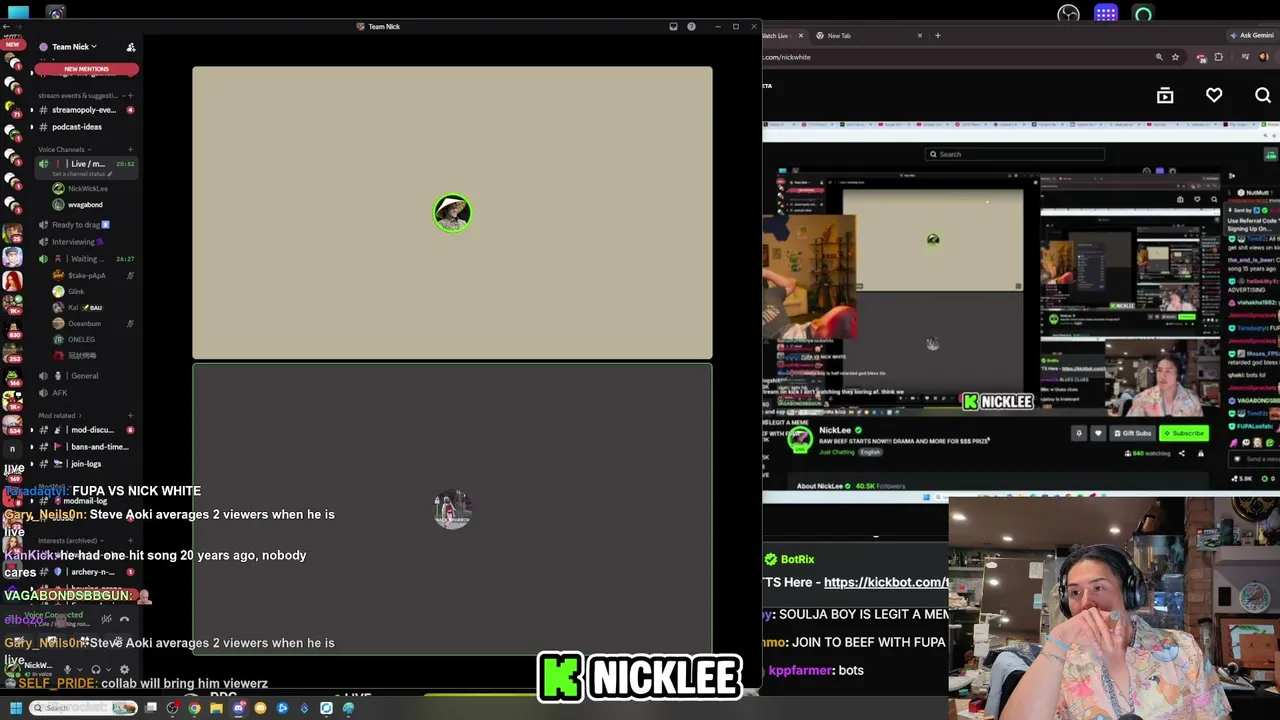Open Google Chrome from the taskbar

[195, 708]
